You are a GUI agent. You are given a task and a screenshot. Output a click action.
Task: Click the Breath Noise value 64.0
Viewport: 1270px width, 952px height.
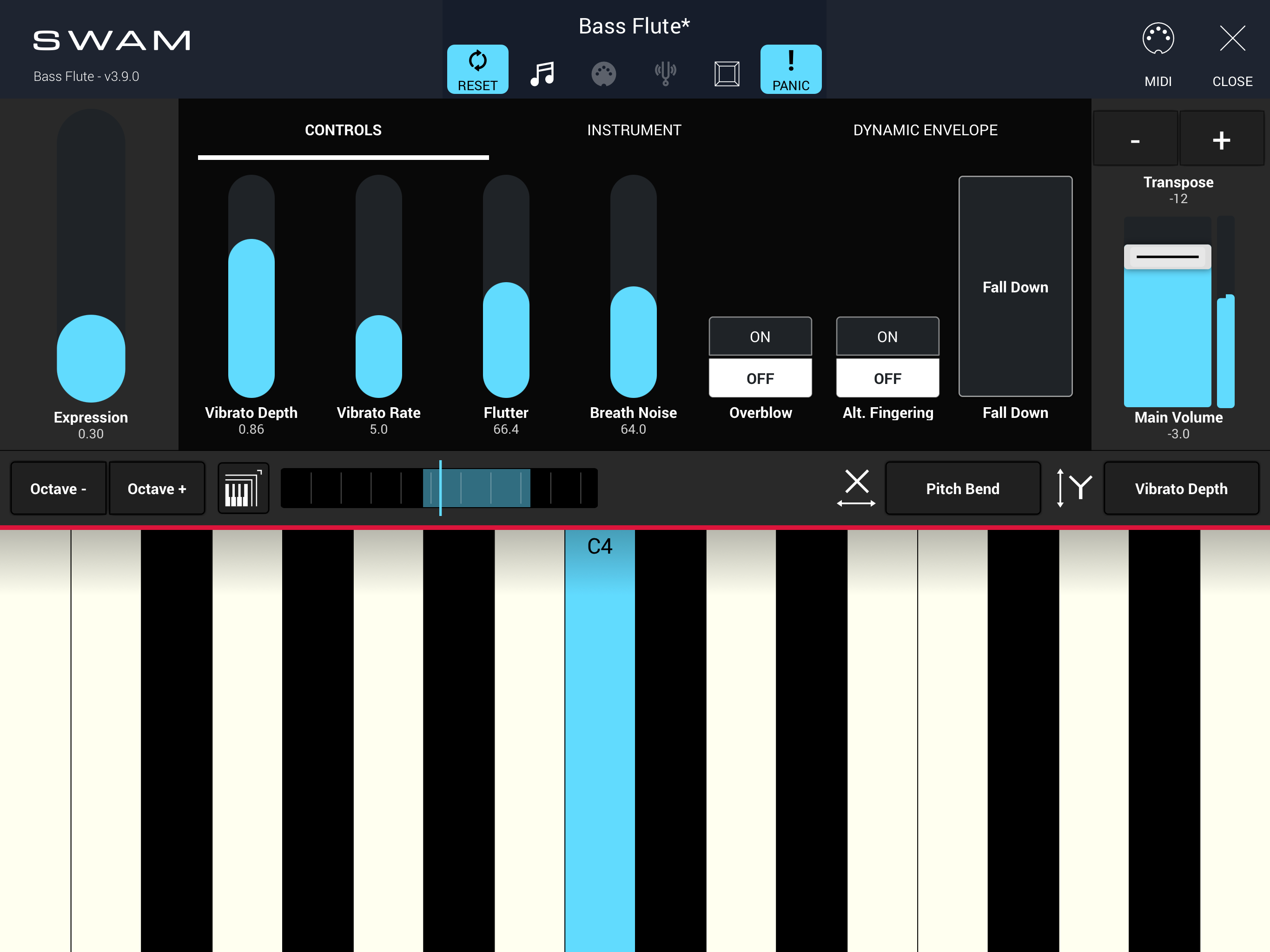[x=633, y=430]
